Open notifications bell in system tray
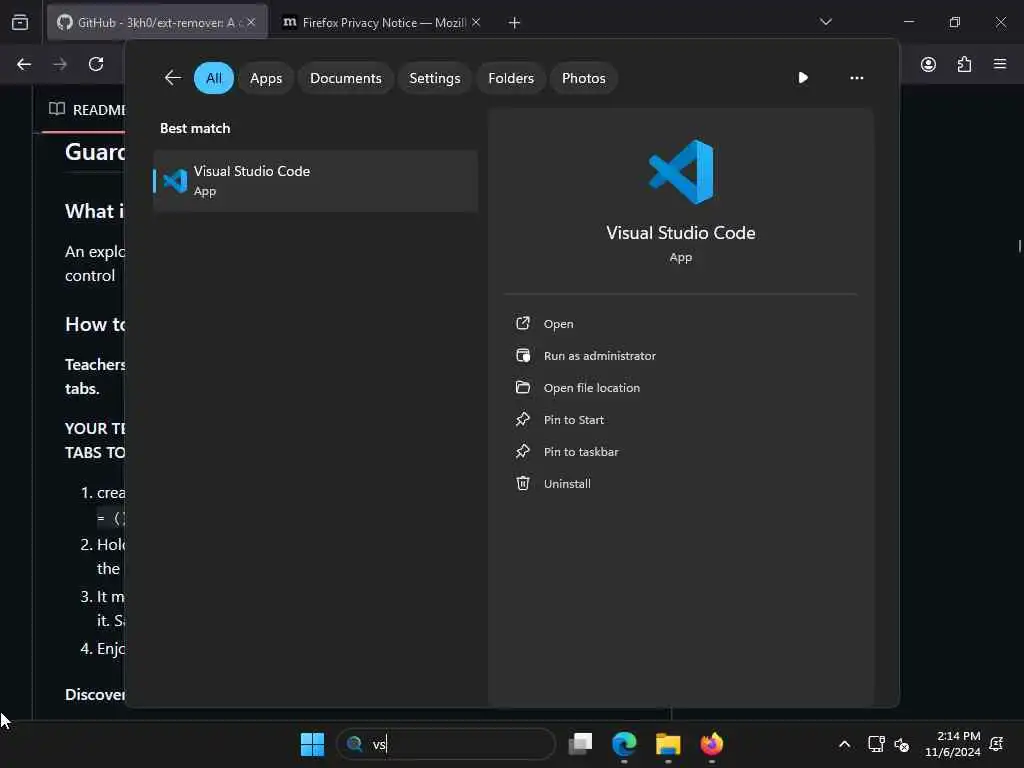 (997, 744)
